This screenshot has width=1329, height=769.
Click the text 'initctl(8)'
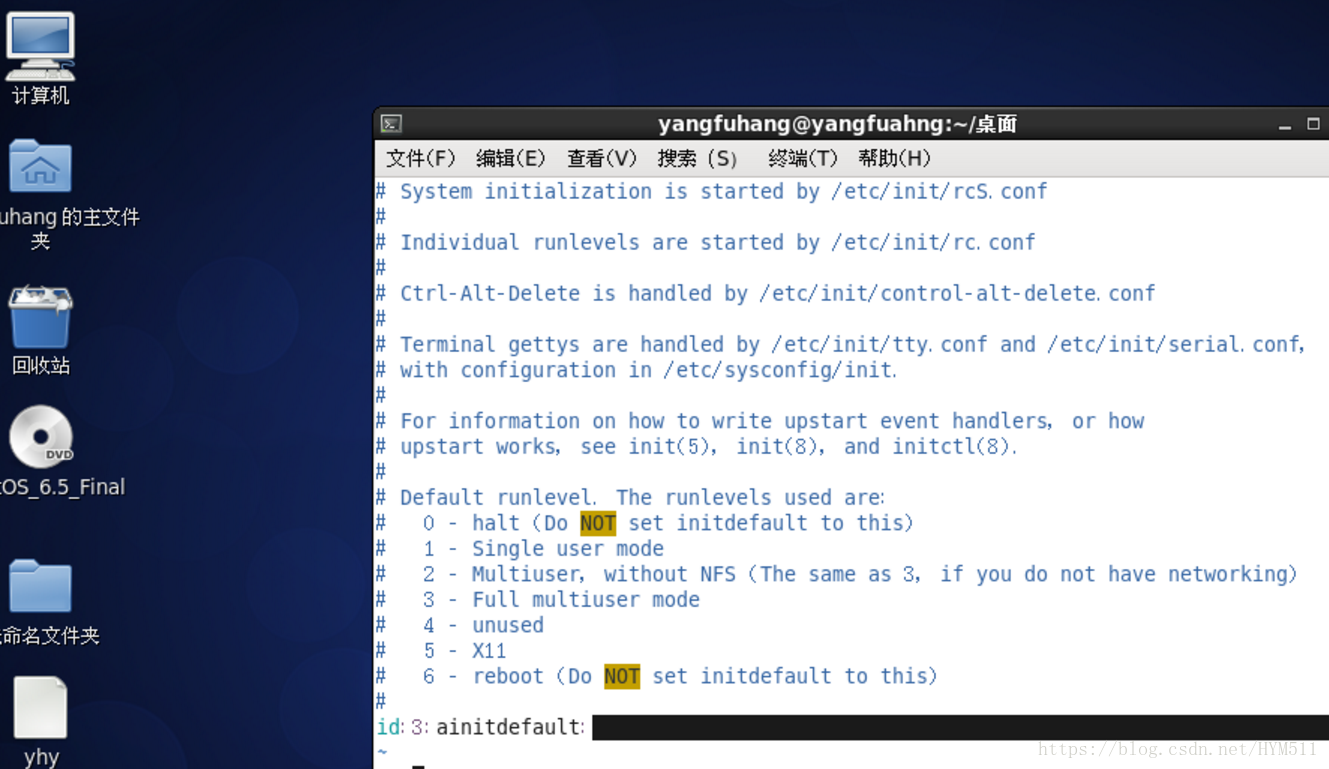pos(951,446)
